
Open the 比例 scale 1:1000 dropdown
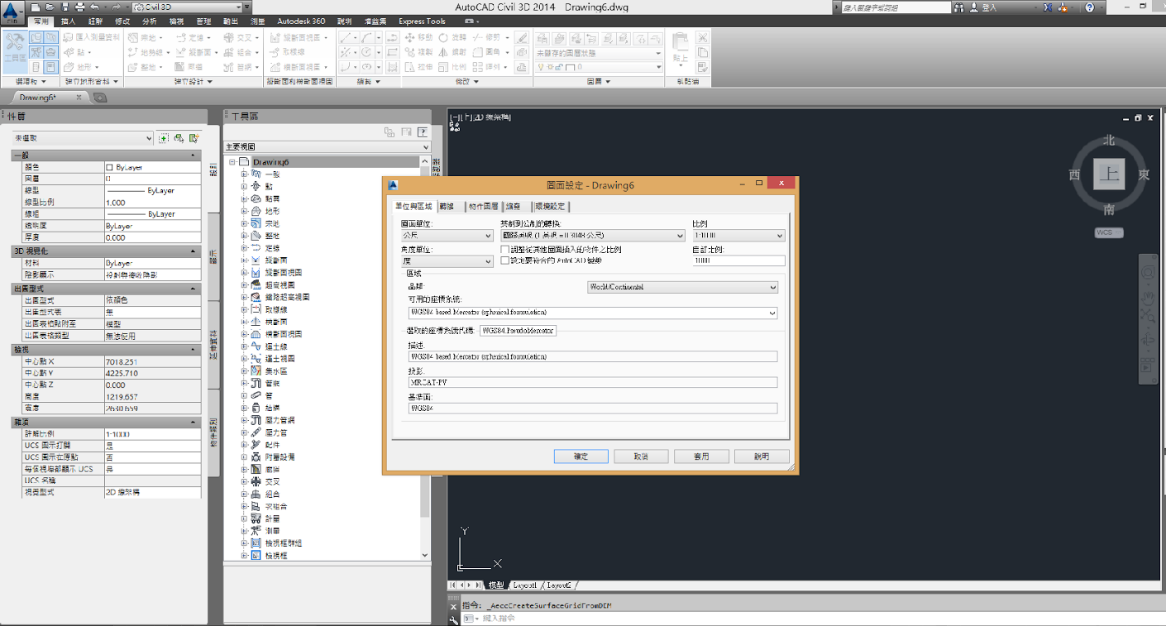[x=738, y=236]
